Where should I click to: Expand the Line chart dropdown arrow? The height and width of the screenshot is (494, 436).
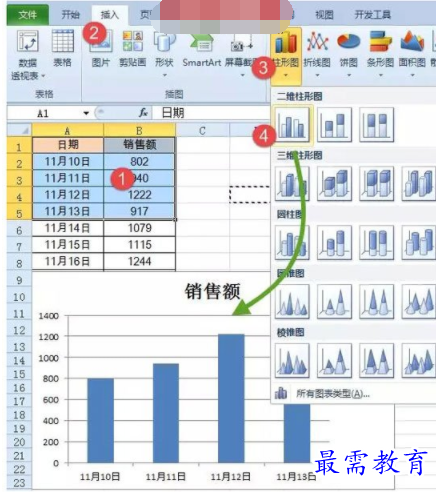coord(317,75)
